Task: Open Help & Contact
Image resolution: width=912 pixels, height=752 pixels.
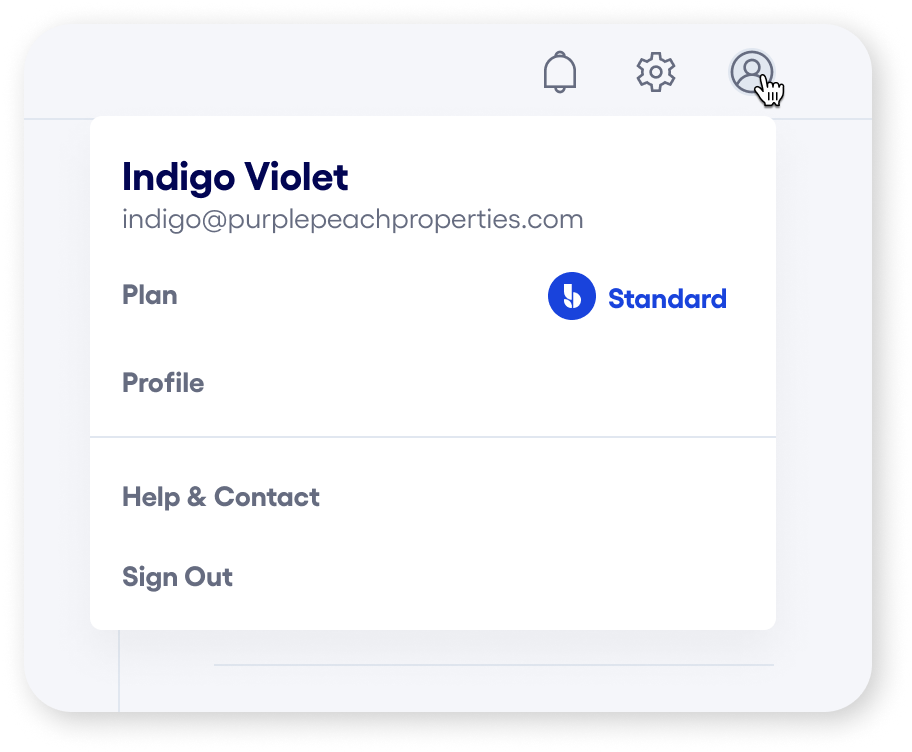Action: click(221, 497)
